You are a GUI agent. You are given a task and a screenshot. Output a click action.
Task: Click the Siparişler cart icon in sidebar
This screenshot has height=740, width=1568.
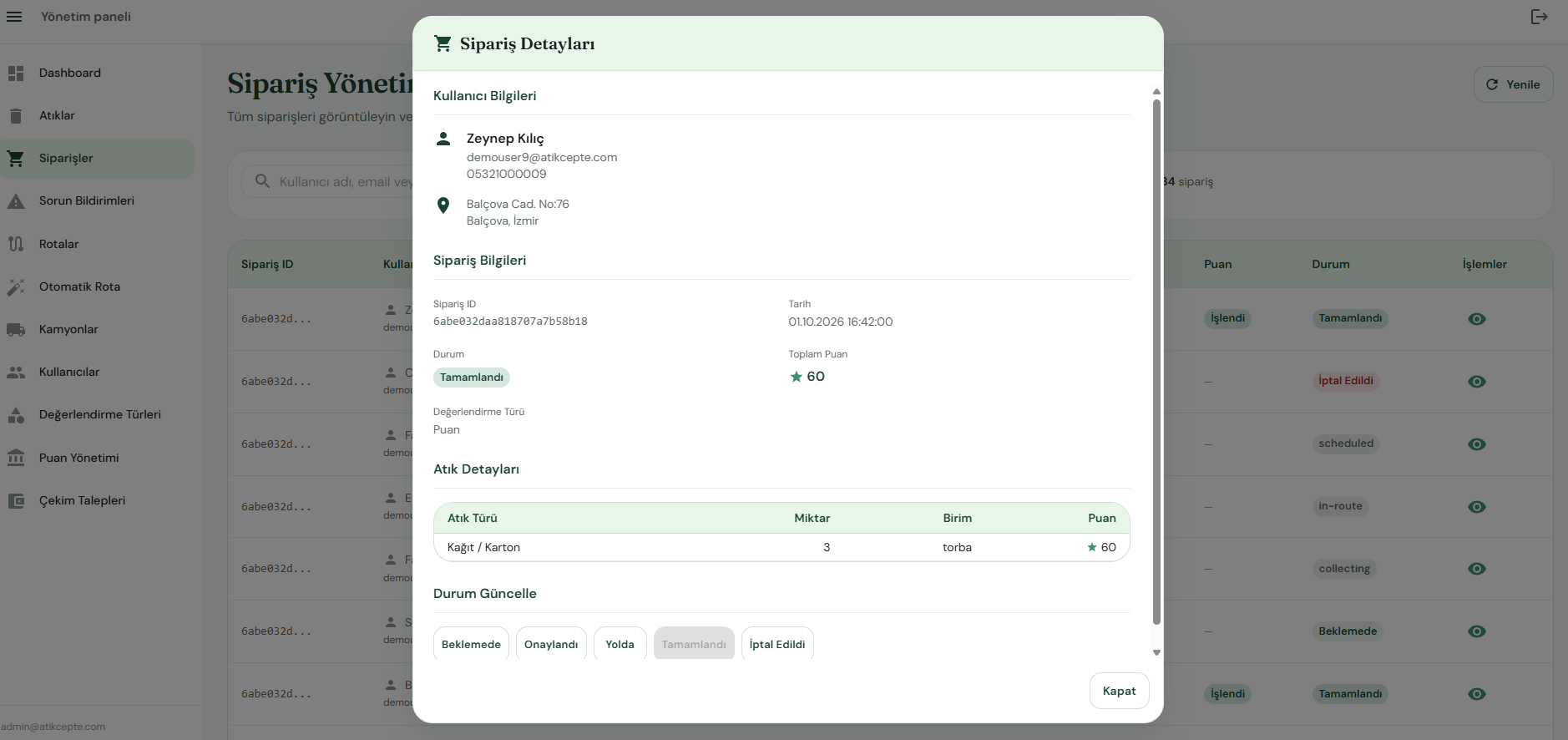point(16,159)
